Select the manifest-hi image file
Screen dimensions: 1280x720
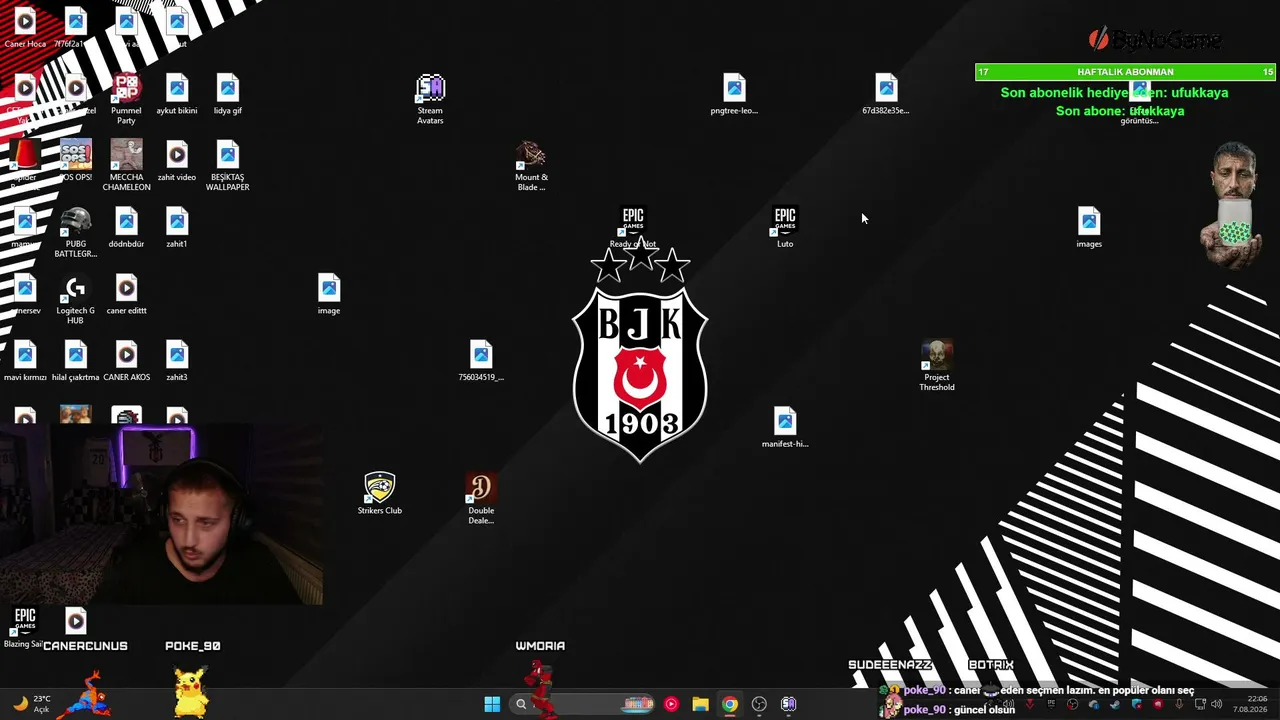pyautogui.click(x=785, y=428)
